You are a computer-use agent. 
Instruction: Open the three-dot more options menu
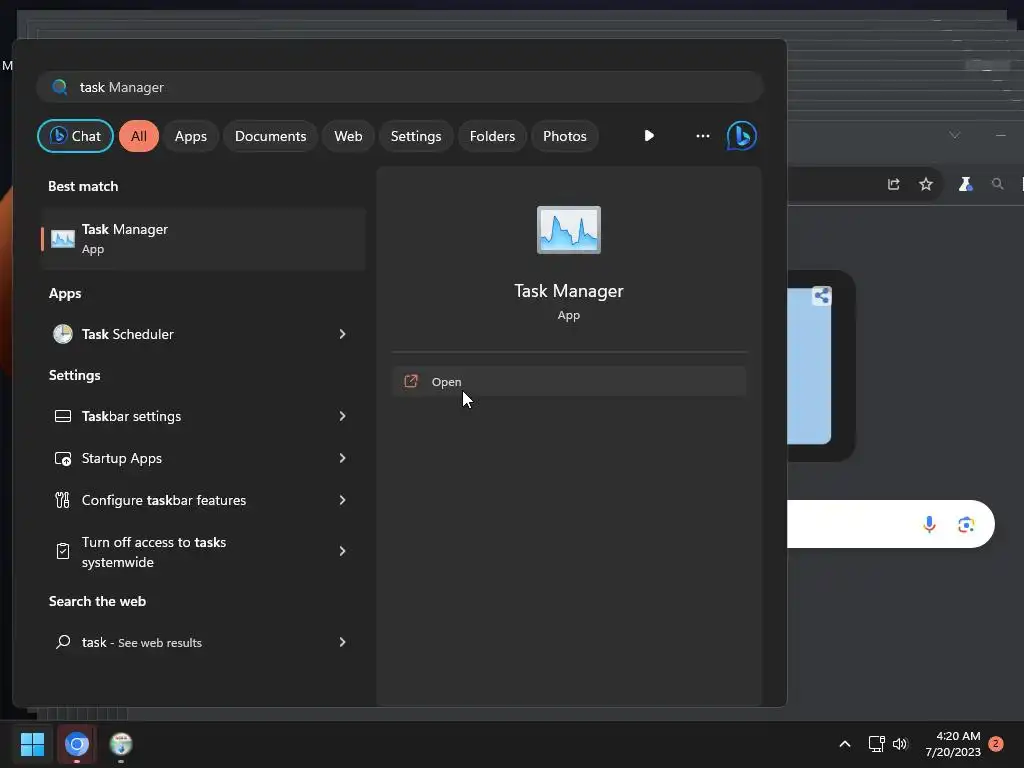(703, 136)
